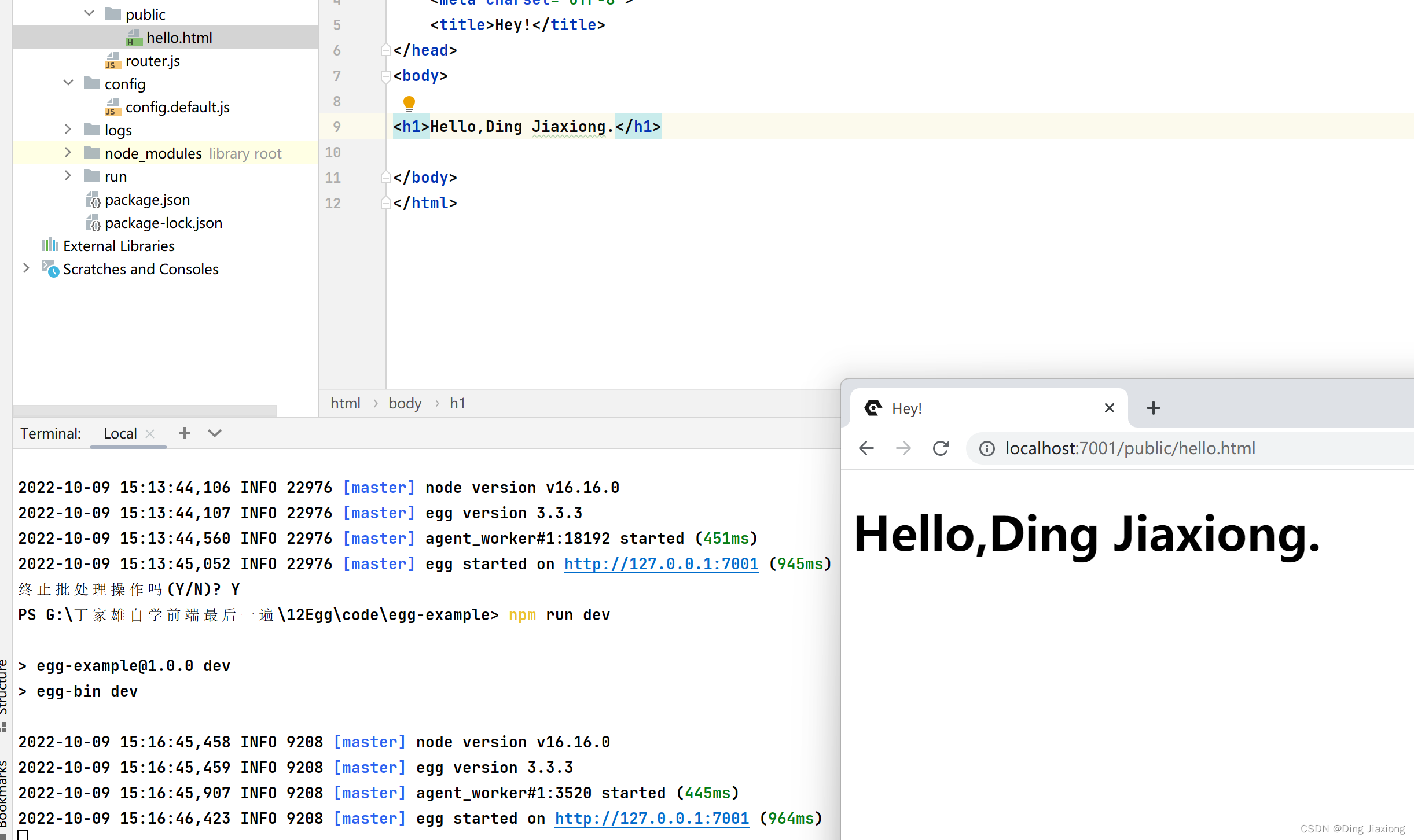This screenshot has width=1414, height=840.
Task: Close the Local terminal tab
Action: pyautogui.click(x=150, y=433)
